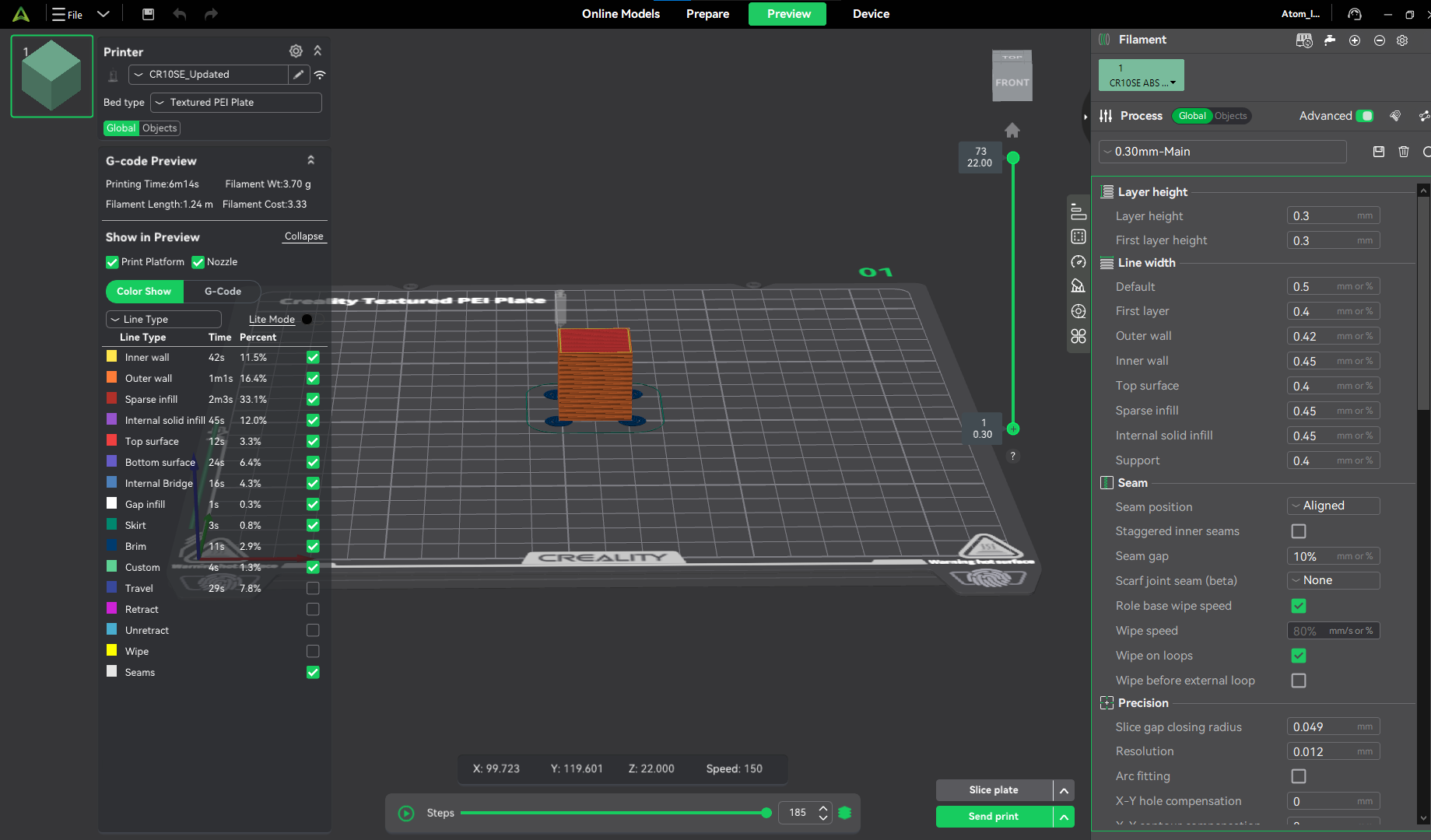This screenshot has width=1431, height=840.
Task: Click the Strength tab icon in process sidebar
Action: tap(1079, 236)
